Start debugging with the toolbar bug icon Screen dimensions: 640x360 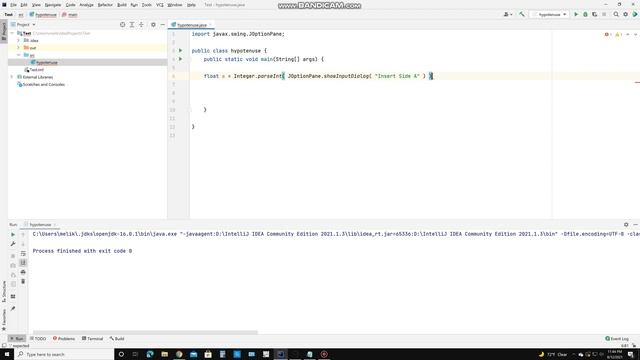585,14
